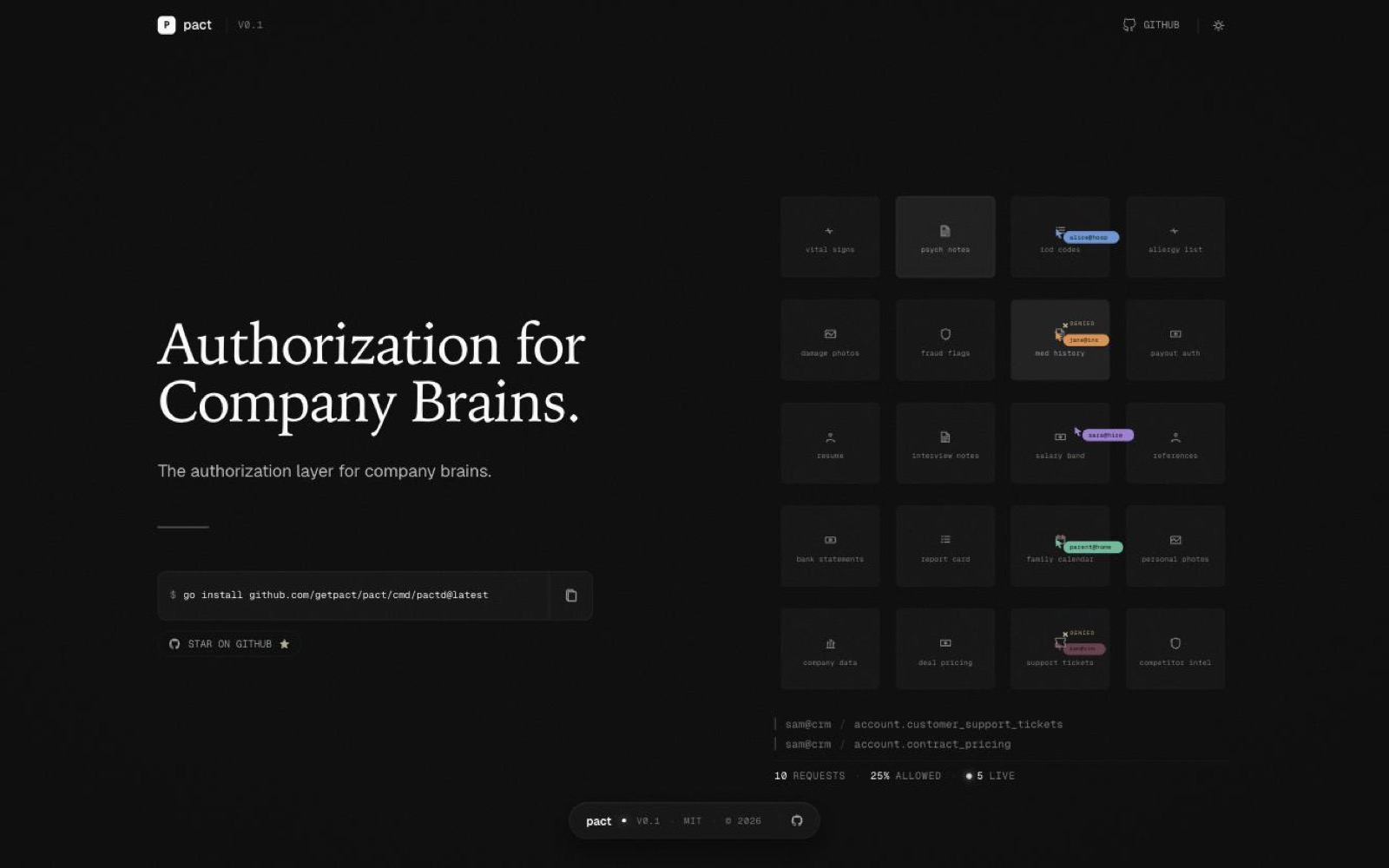
Task: Click the pact name in the footer pill
Action: tap(598, 821)
